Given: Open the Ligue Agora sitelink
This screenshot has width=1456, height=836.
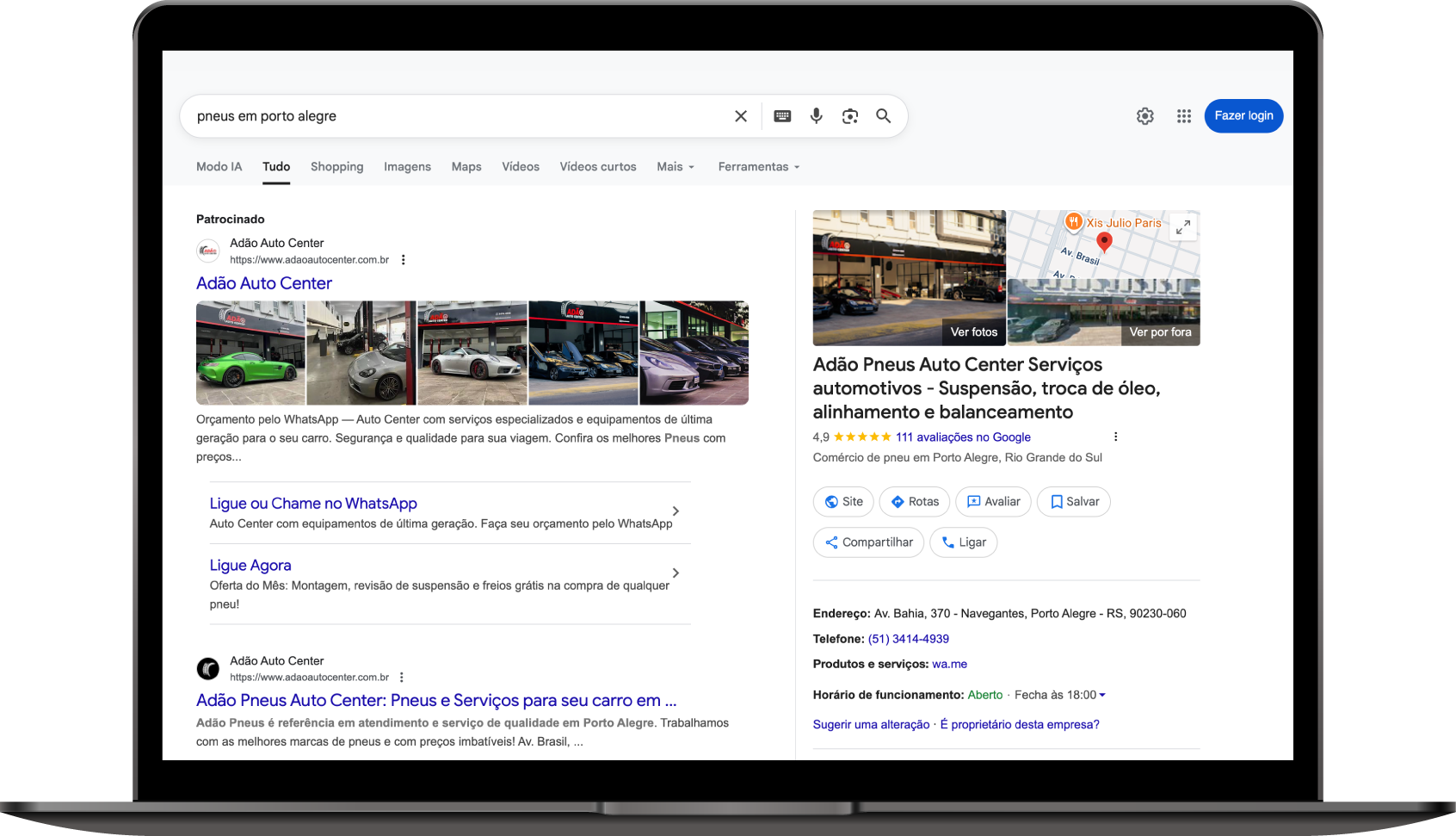Looking at the screenshot, I should [250, 566].
